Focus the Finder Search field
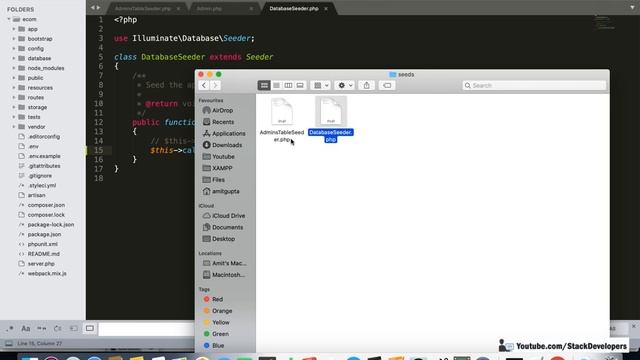This screenshot has height=360, width=640. point(534,85)
